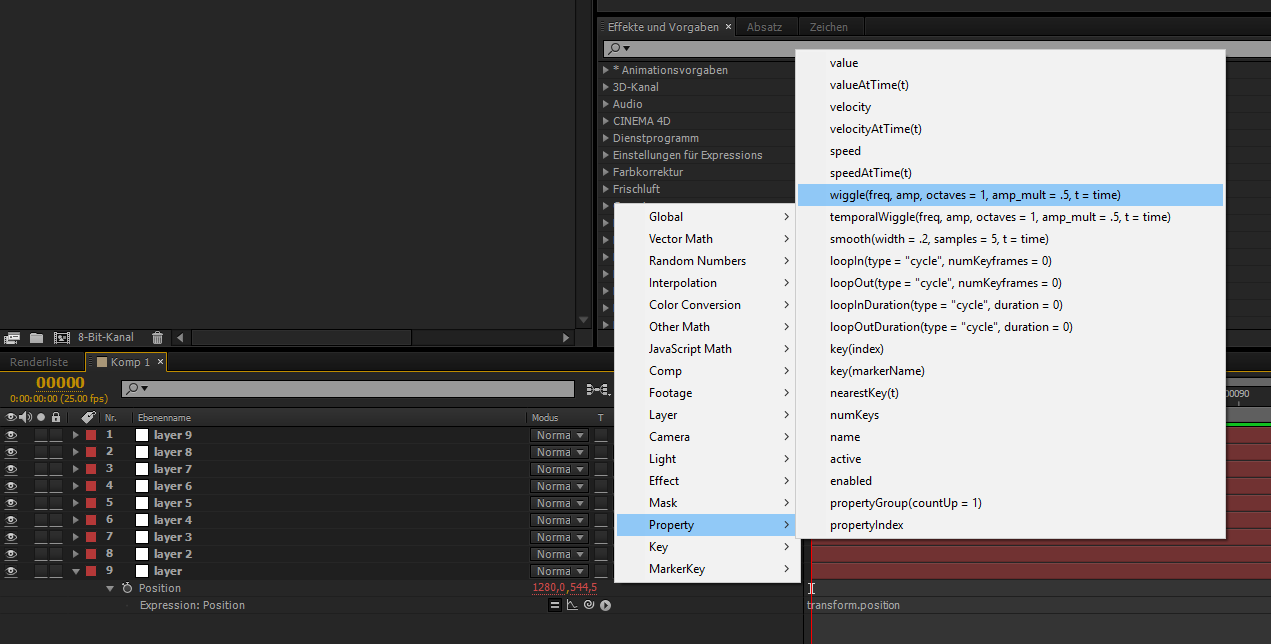Click the 00000 current time display
The width and height of the screenshot is (1271, 644).
click(x=60, y=383)
